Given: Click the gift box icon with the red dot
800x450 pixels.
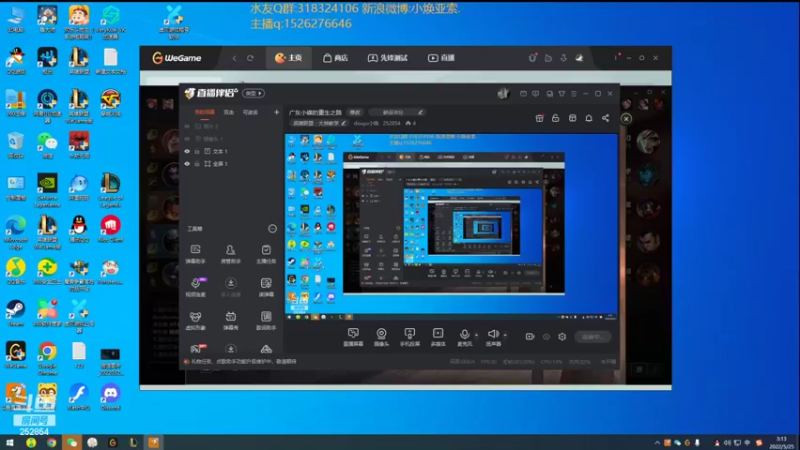Looking at the screenshot, I should pyautogui.click(x=539, y=118).
